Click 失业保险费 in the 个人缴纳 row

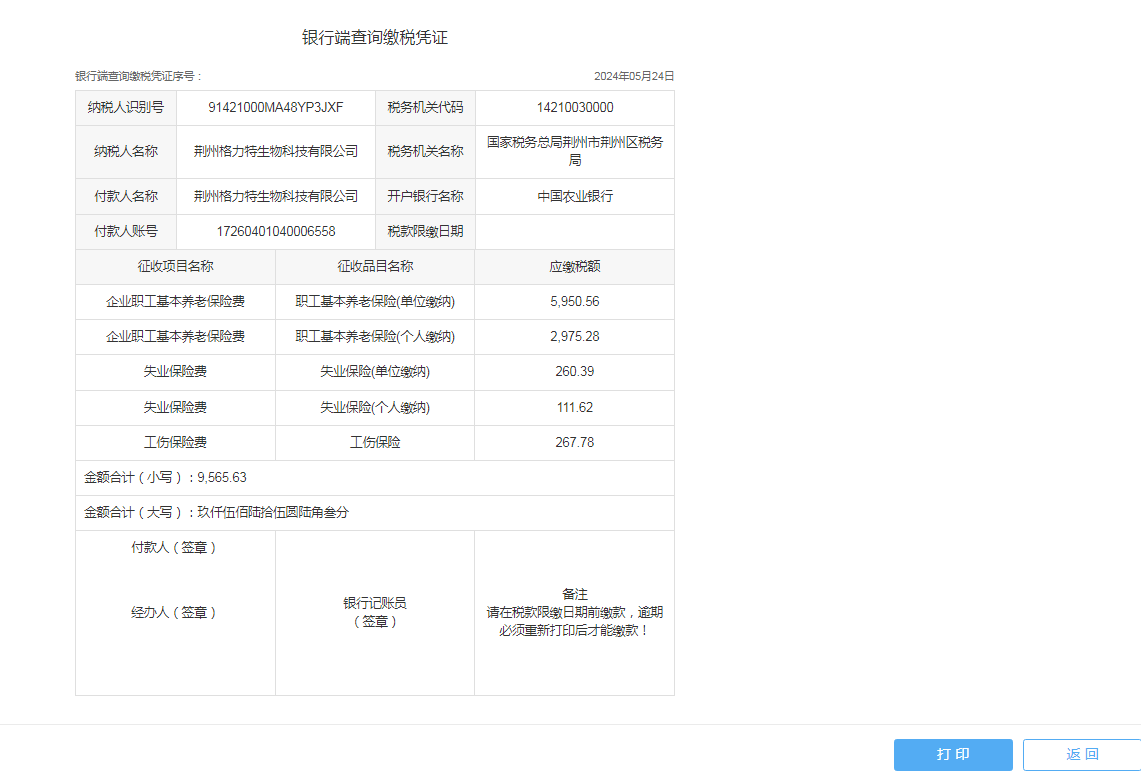[175, 407]
